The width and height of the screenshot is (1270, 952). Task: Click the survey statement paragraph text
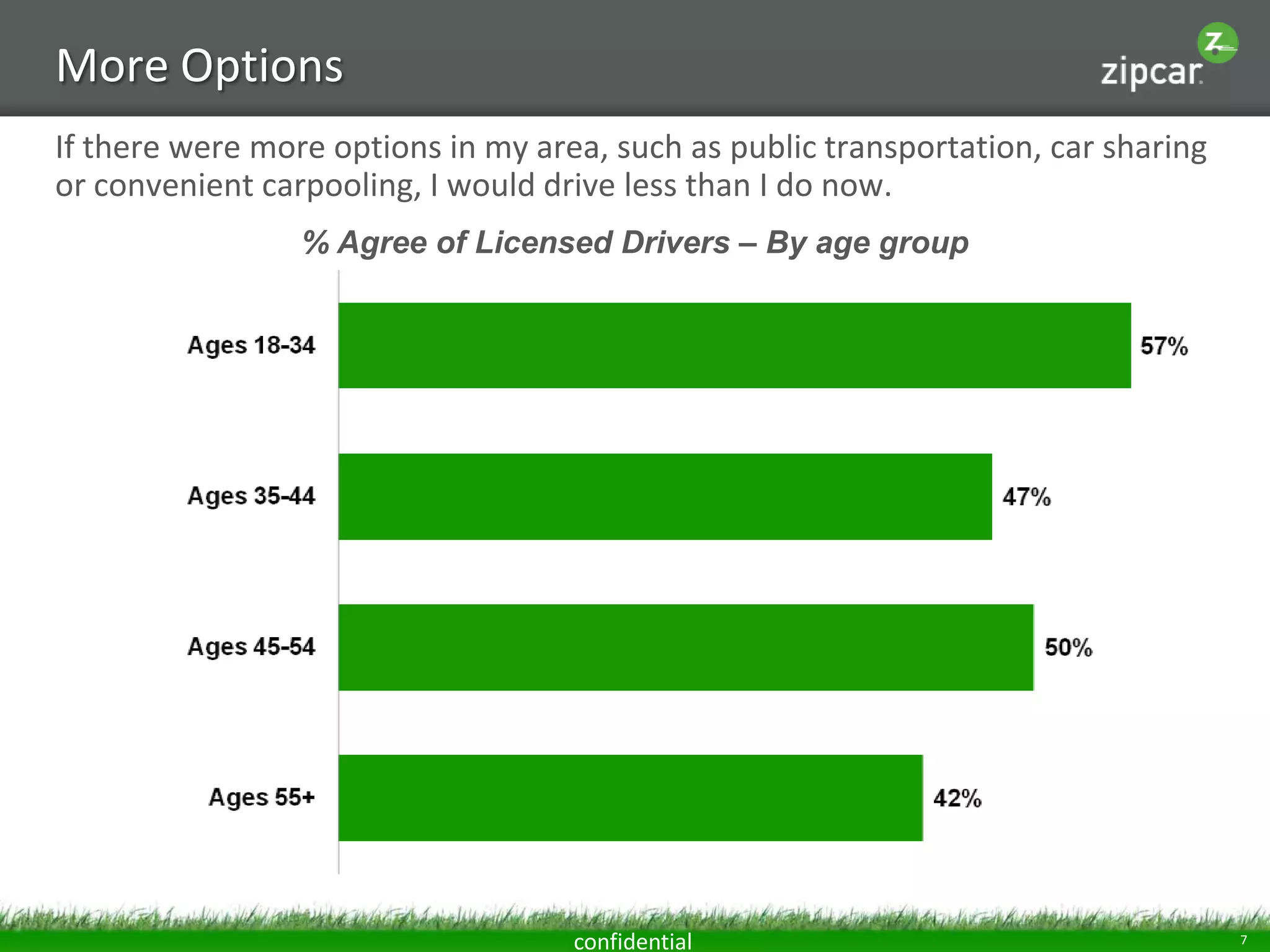630,166
